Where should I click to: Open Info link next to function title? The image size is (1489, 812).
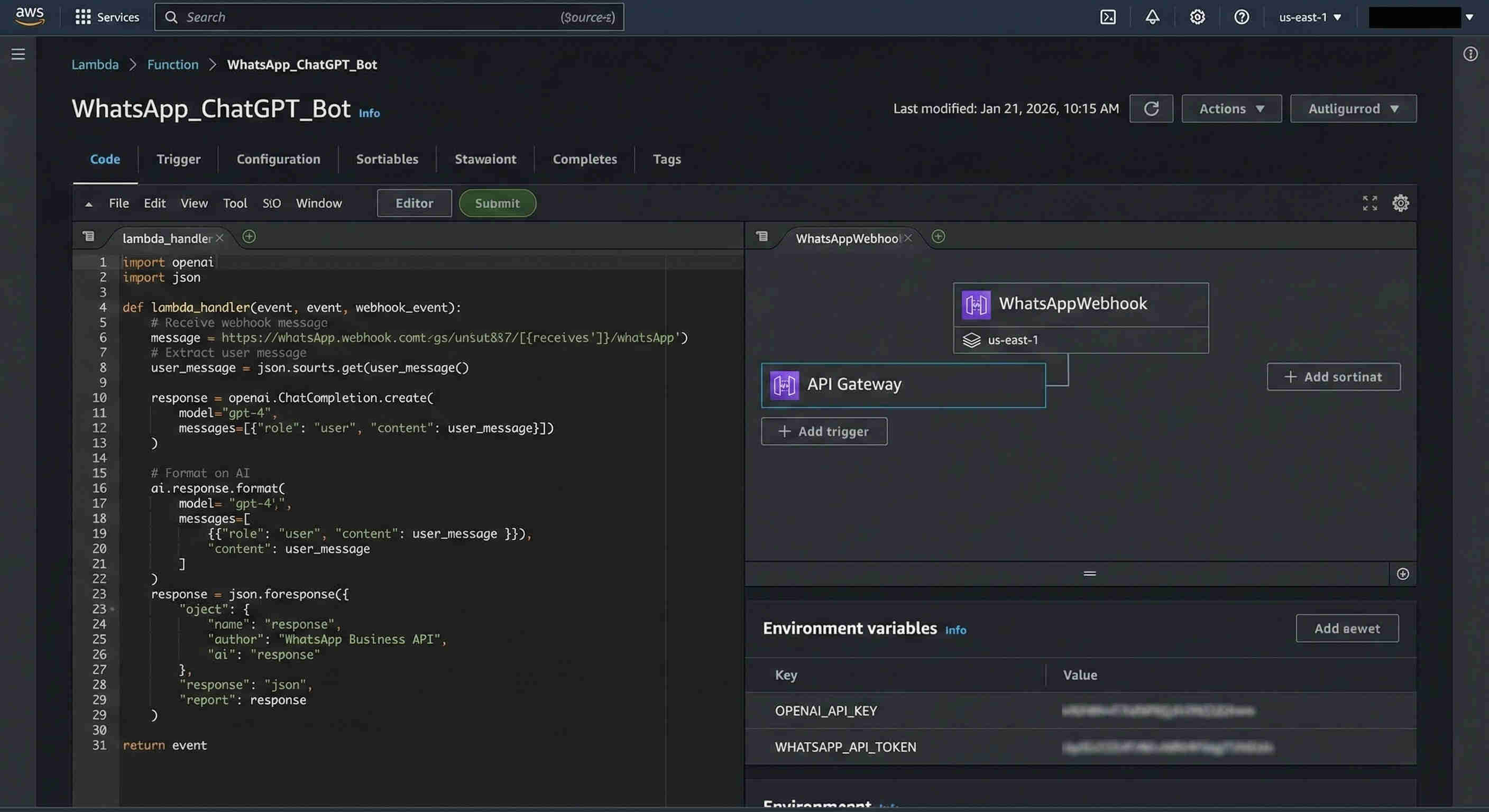point(369,113)
